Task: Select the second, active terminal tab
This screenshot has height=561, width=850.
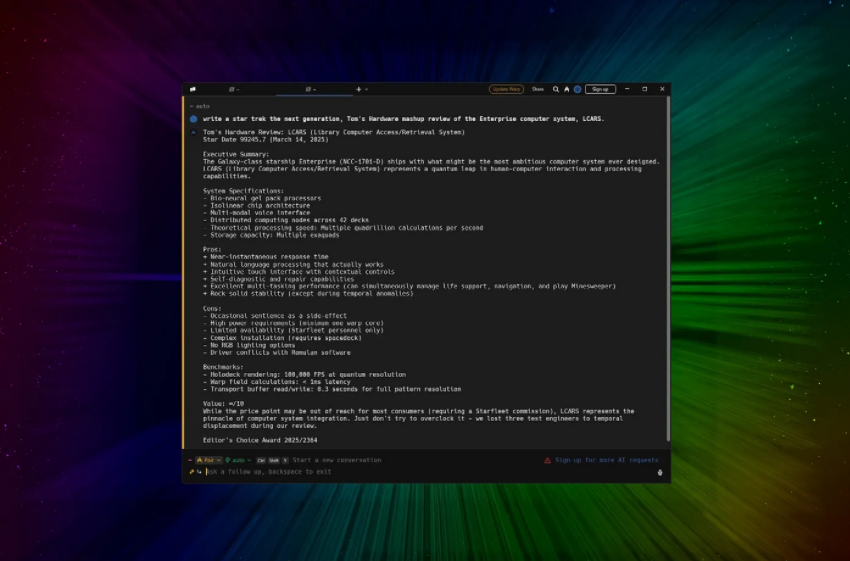Action: (314, 89)
